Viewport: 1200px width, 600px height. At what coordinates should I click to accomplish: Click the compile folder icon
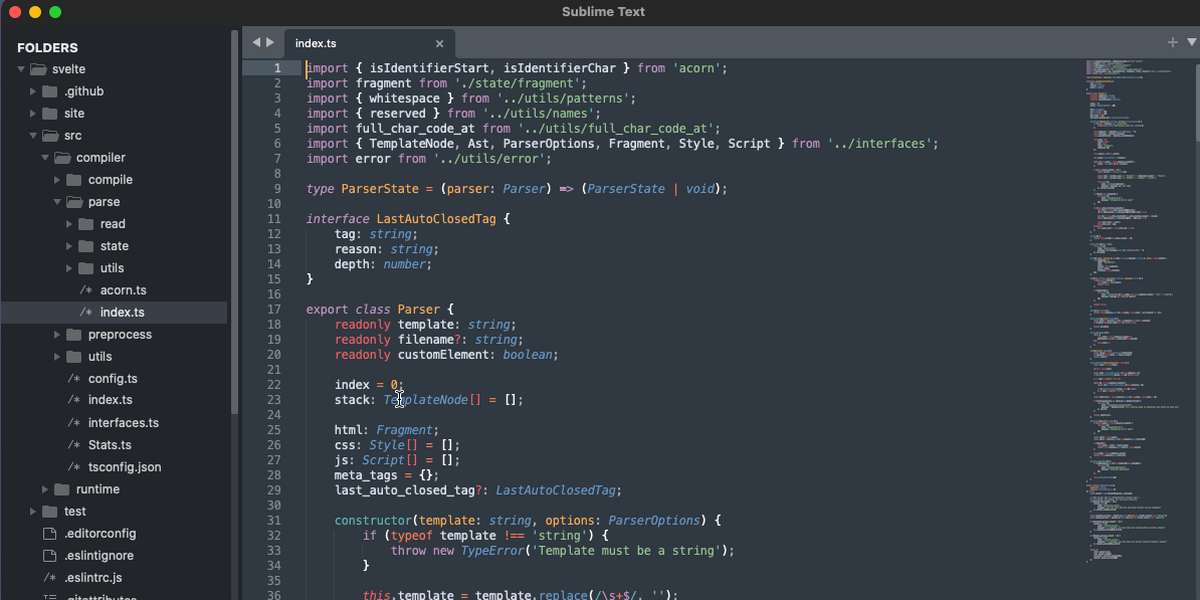coord(74,180)
